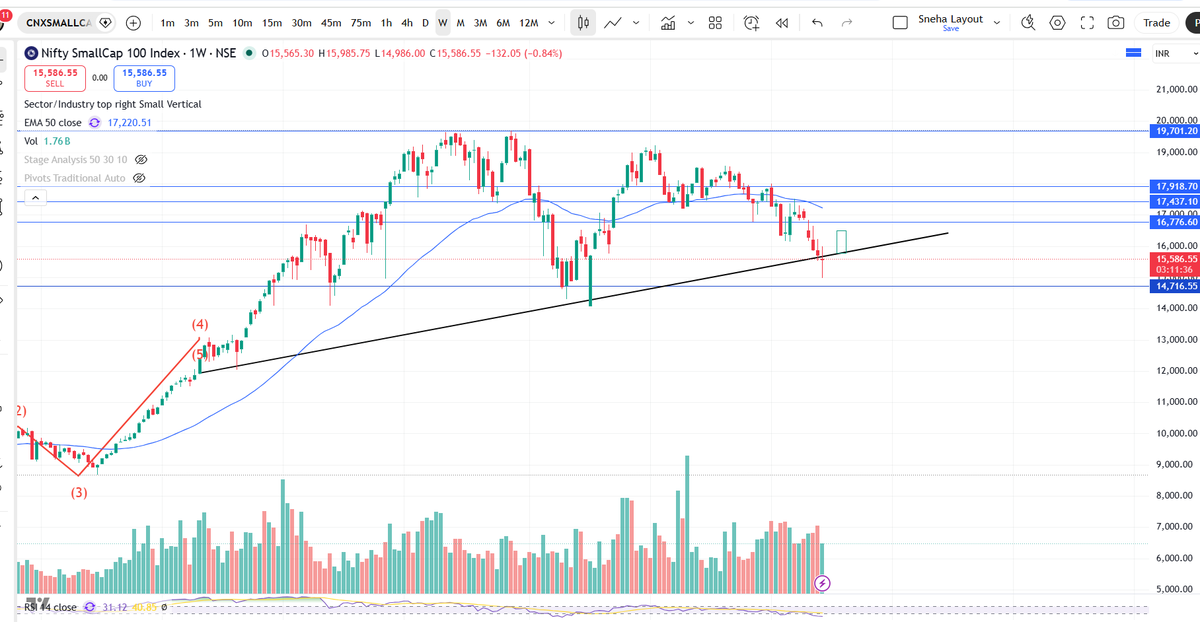Open the layout grid selector icon
Viewport: 1200px width, 622px height.
tap(715, 21)
